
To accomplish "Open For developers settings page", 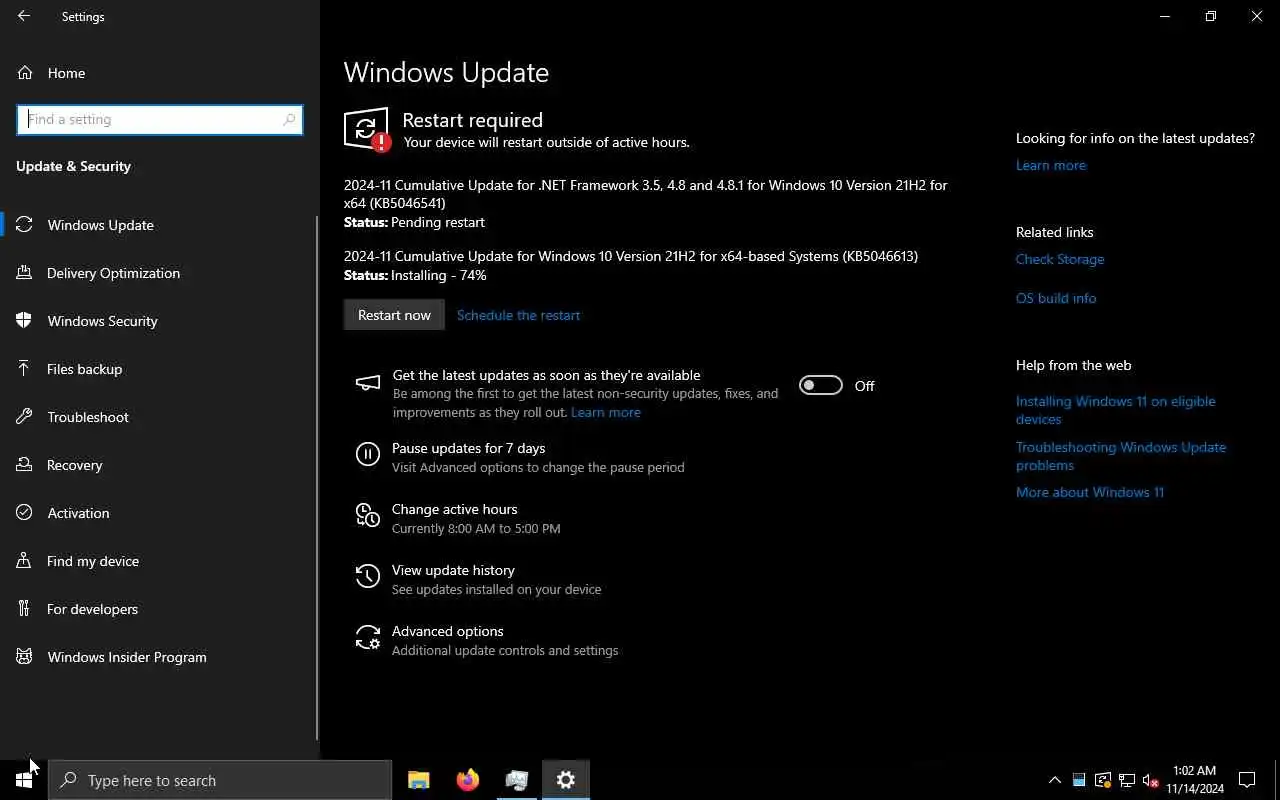I will [159, 609].
